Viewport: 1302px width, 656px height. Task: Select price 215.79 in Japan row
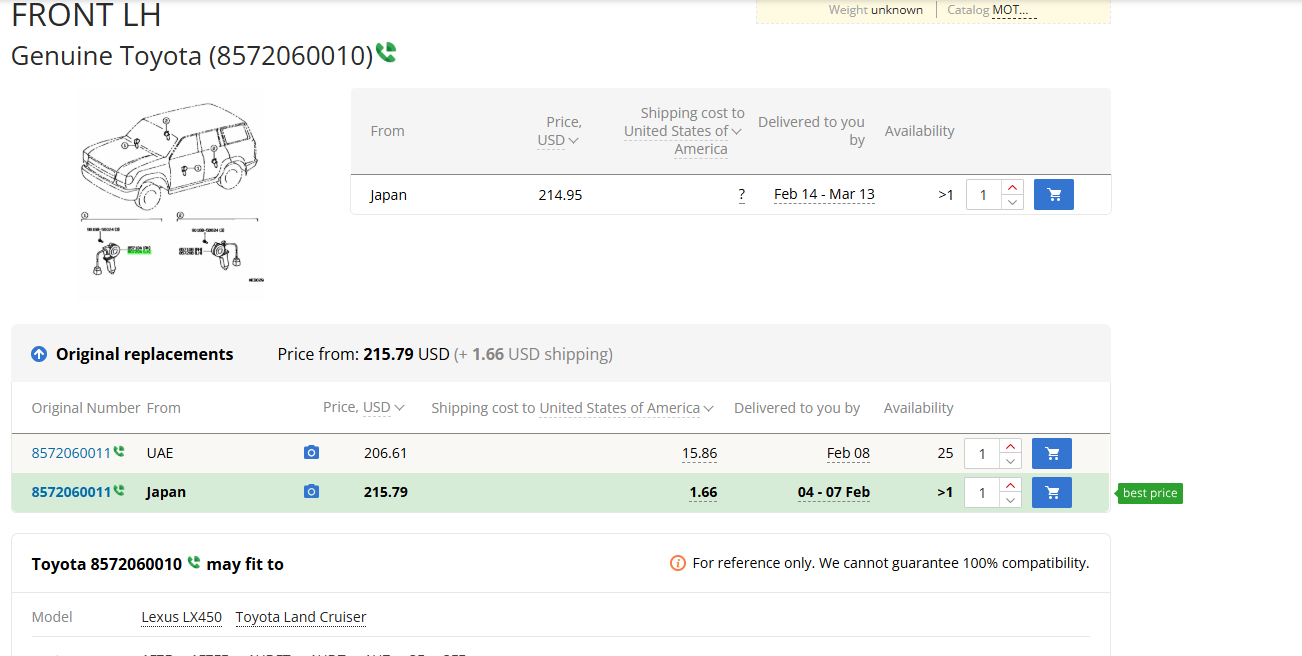[x=385, y=492]
